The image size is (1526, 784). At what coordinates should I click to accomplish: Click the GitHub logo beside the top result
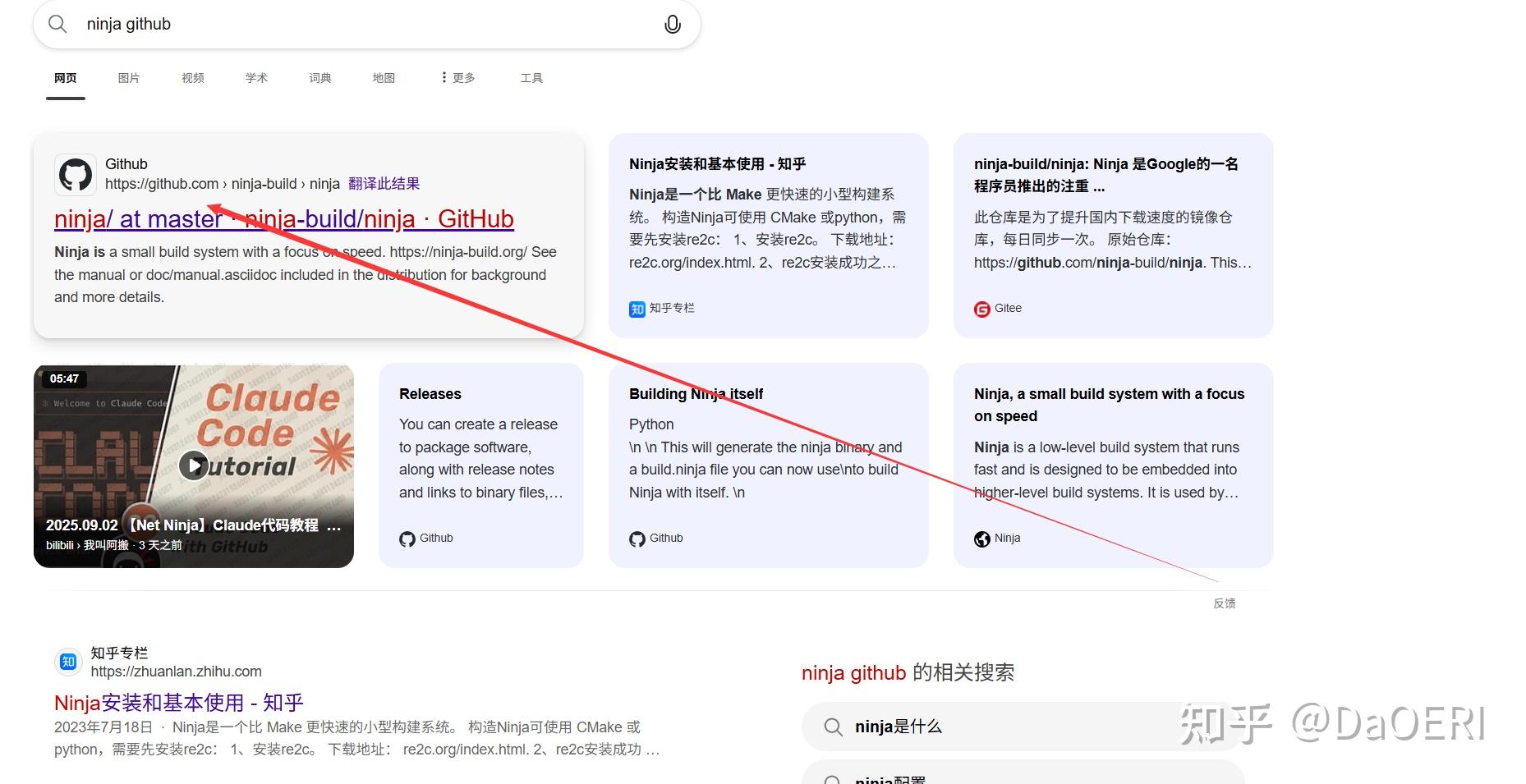76,173
